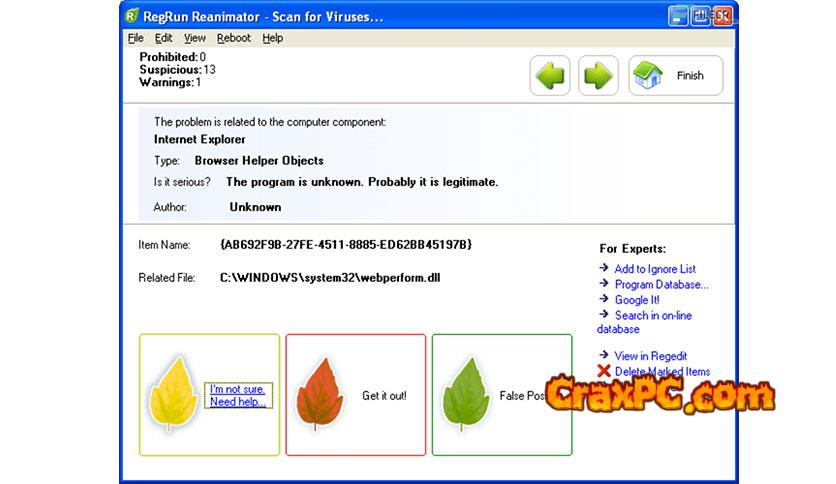
Task: Click the arrow beside Program Database
Action: (x=604, y=283)
